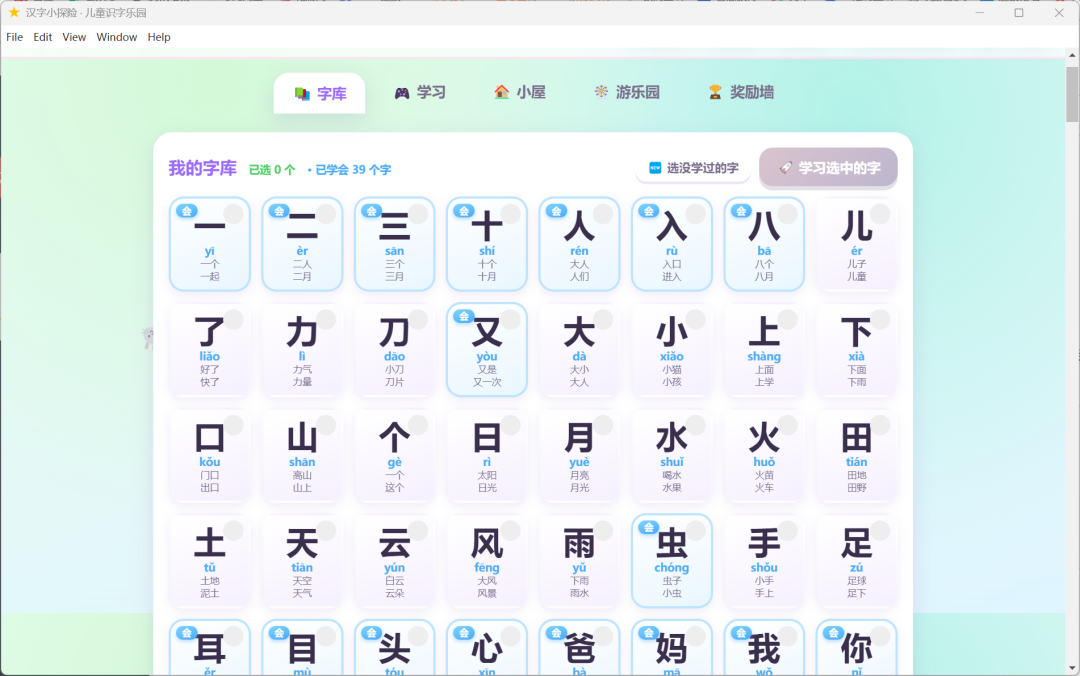Viewport: 1080px width, 676px height.
Task: Click the 会 badge on the 八 card
Action: (x=740, y=211)
